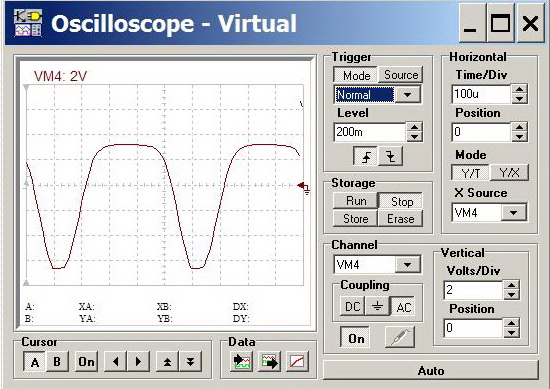Maximize the Oscilloscope window
This screenshot has width=550, height=389.
(500, 23)
